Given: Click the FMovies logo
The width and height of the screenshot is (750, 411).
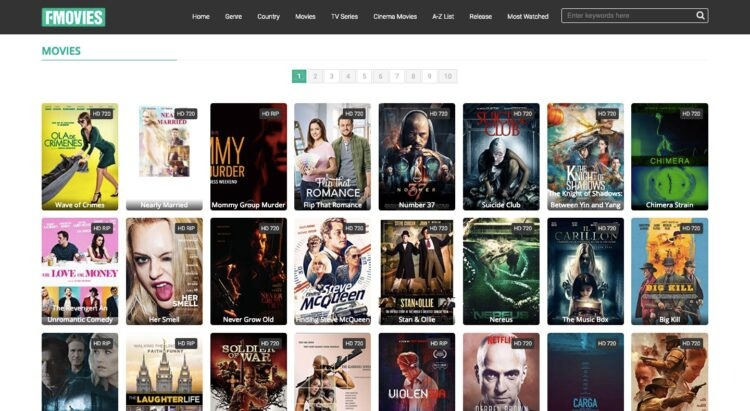Looking at the screenshot, I should (x=73, y=17).
